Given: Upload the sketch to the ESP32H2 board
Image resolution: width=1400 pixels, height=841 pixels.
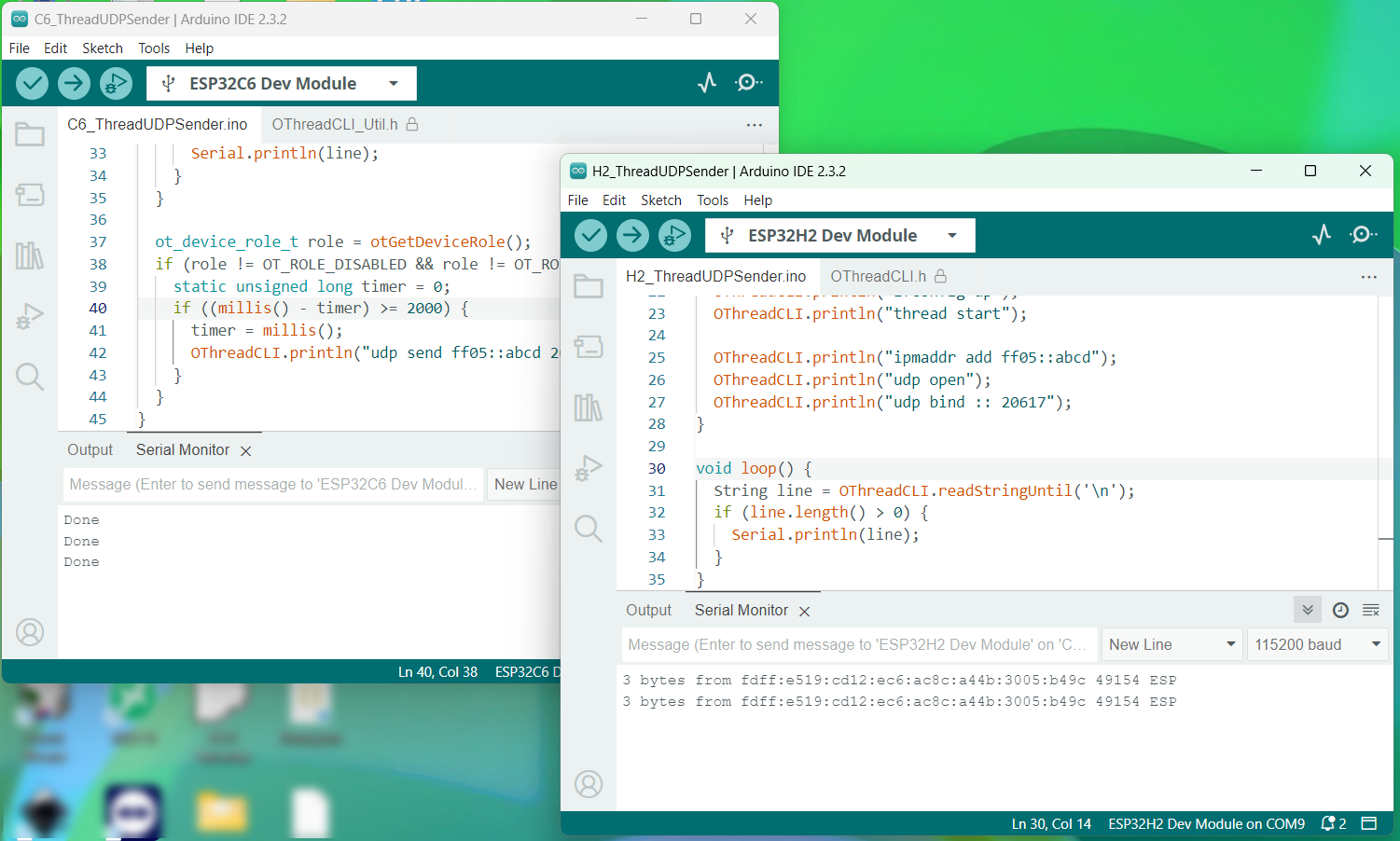Looking at the screenshot, I should coord(632,235).
